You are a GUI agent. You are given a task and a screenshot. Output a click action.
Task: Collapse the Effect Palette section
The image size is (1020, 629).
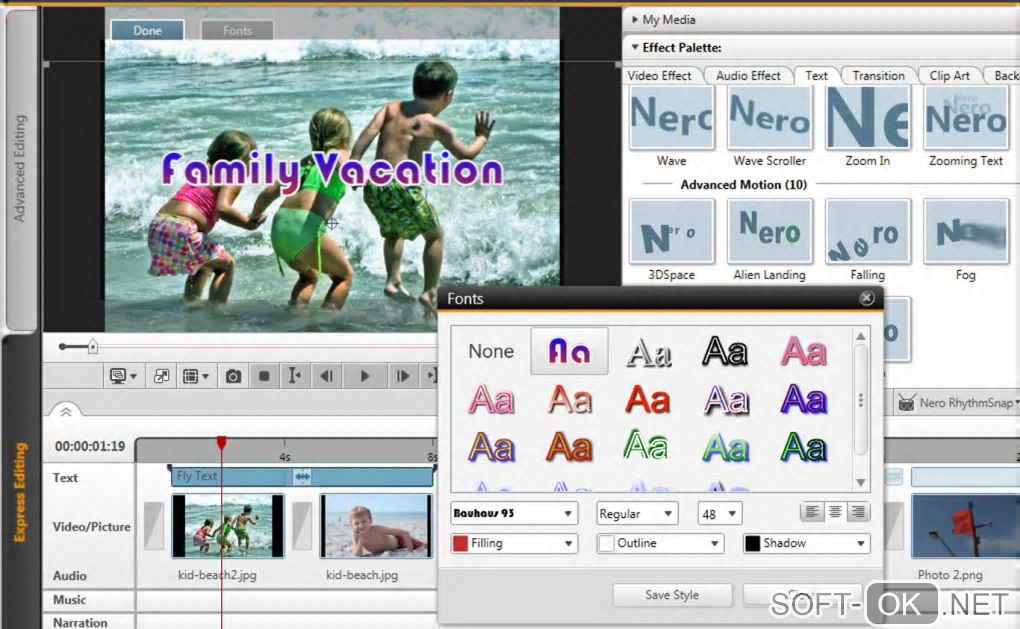[x=635, y=47]
